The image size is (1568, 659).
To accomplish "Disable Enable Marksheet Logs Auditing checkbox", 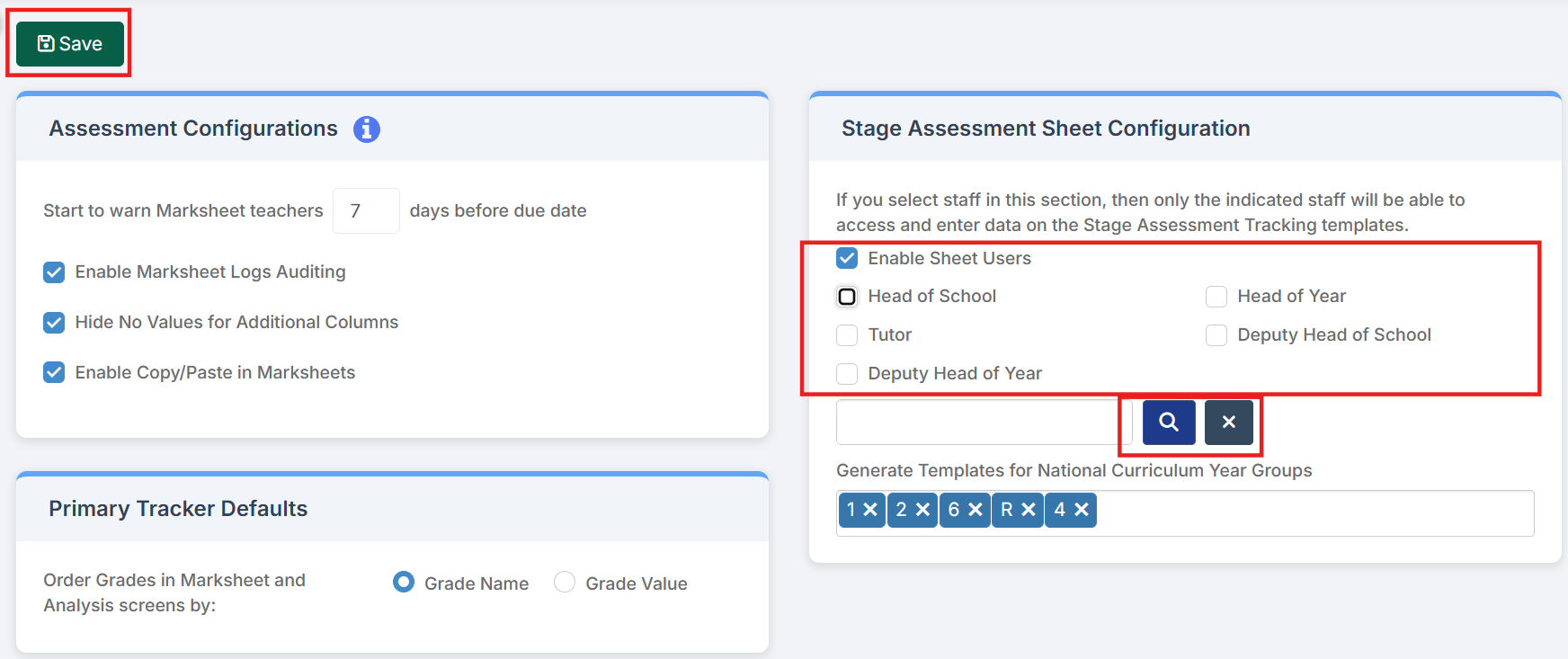I will pyautogui.click(x=54, y=272).
